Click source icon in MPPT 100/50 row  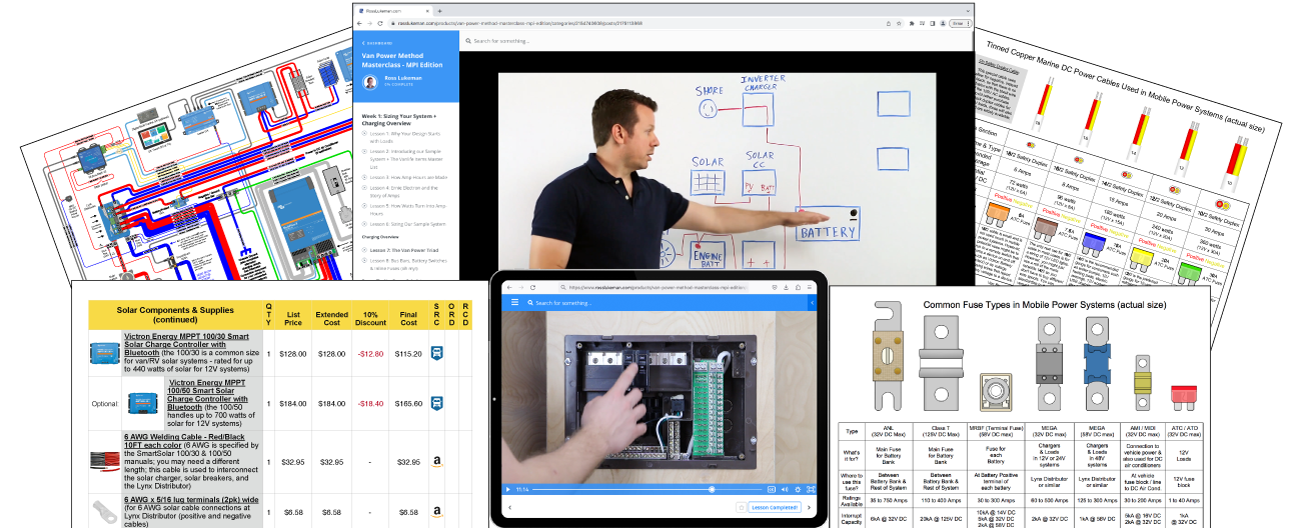(x=437, y=403)
